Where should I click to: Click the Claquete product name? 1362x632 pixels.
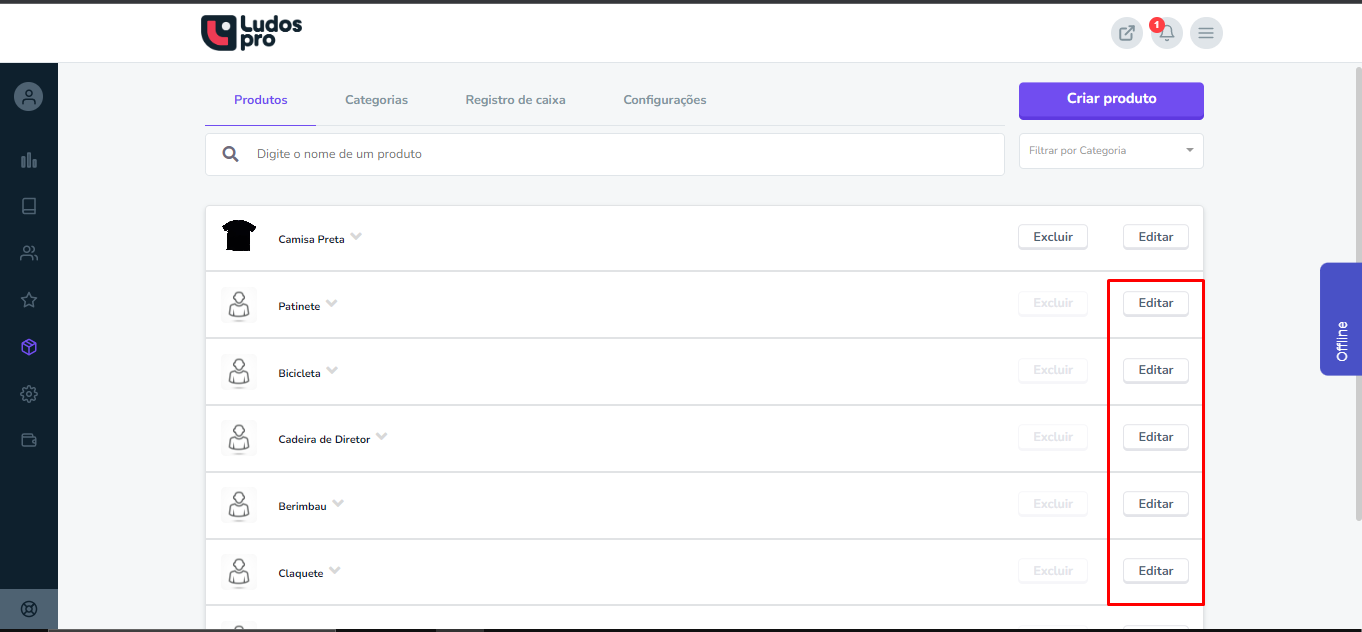[301, 574]
